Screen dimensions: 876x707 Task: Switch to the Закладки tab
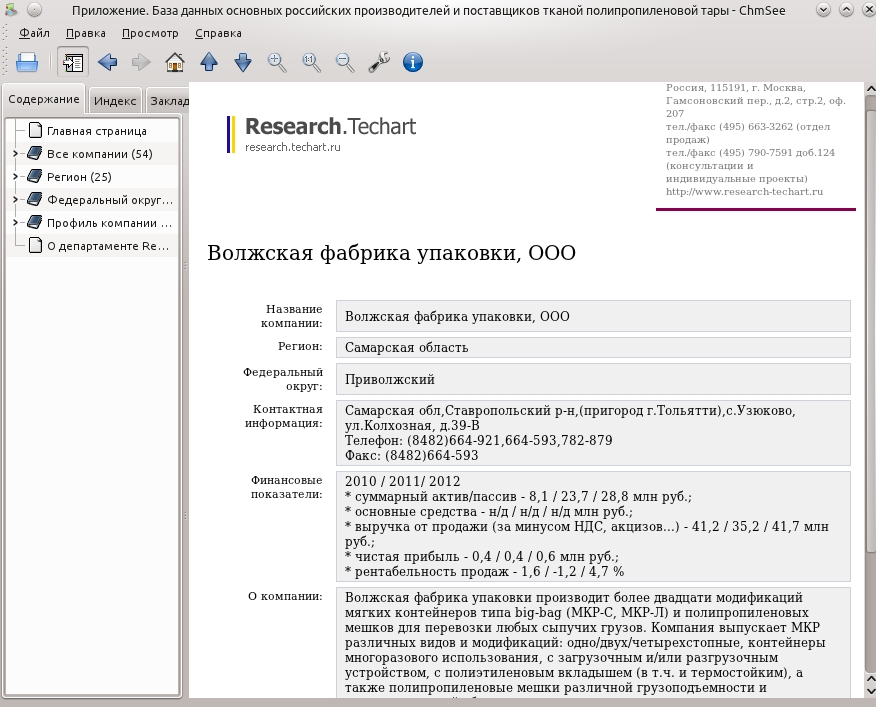(168, 101)
